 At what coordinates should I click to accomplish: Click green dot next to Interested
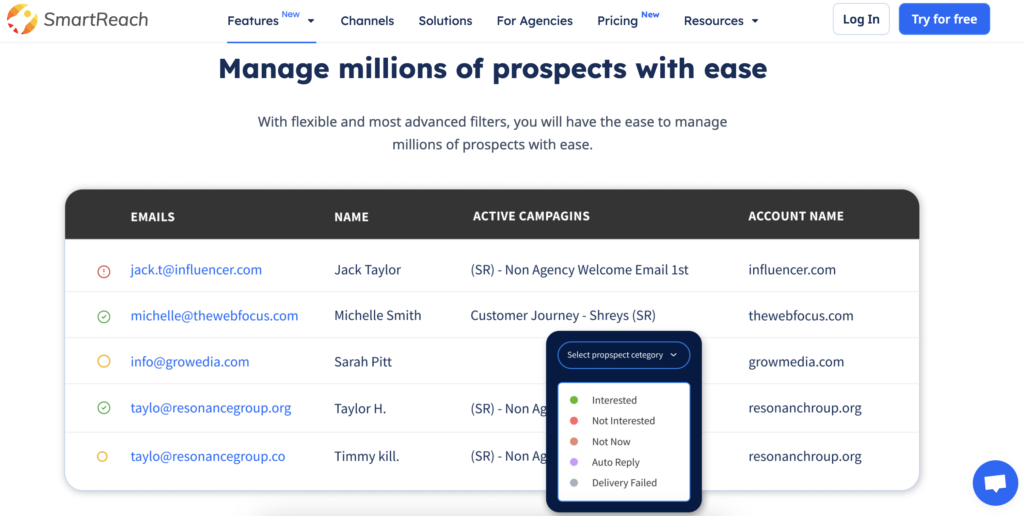tap(574, 400)
